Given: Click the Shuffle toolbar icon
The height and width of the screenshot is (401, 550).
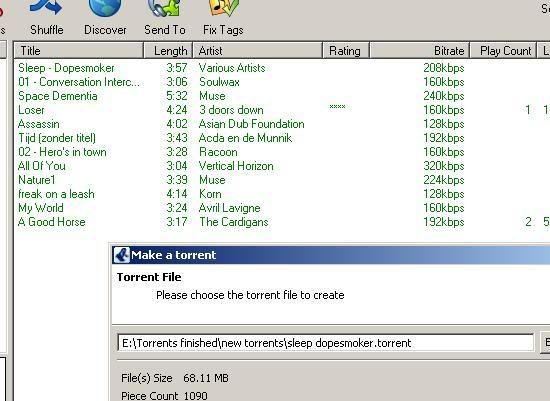Looking at the screenshot, I should pos(46,7).
